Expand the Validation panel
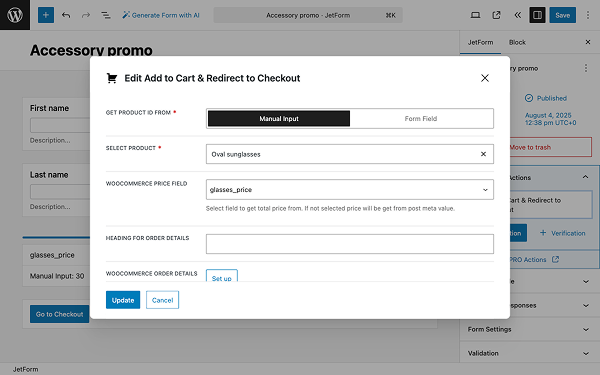Screen dimensions: 600x375 click(530, 353)
